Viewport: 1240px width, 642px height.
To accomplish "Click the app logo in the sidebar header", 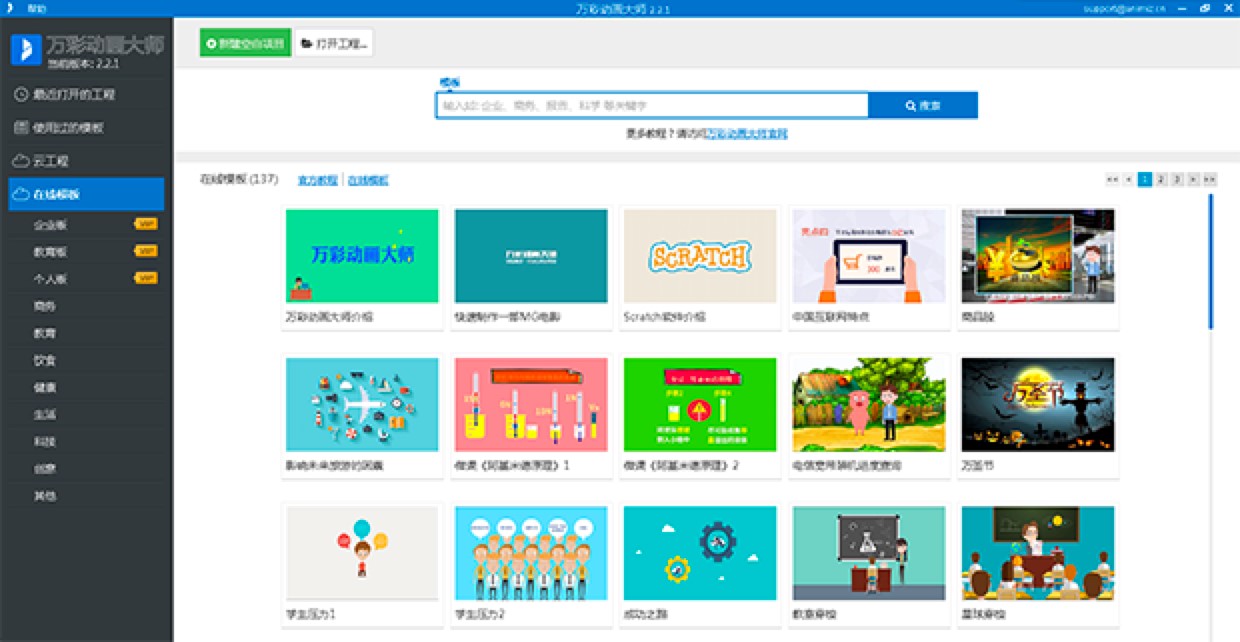I will (26, 49).
